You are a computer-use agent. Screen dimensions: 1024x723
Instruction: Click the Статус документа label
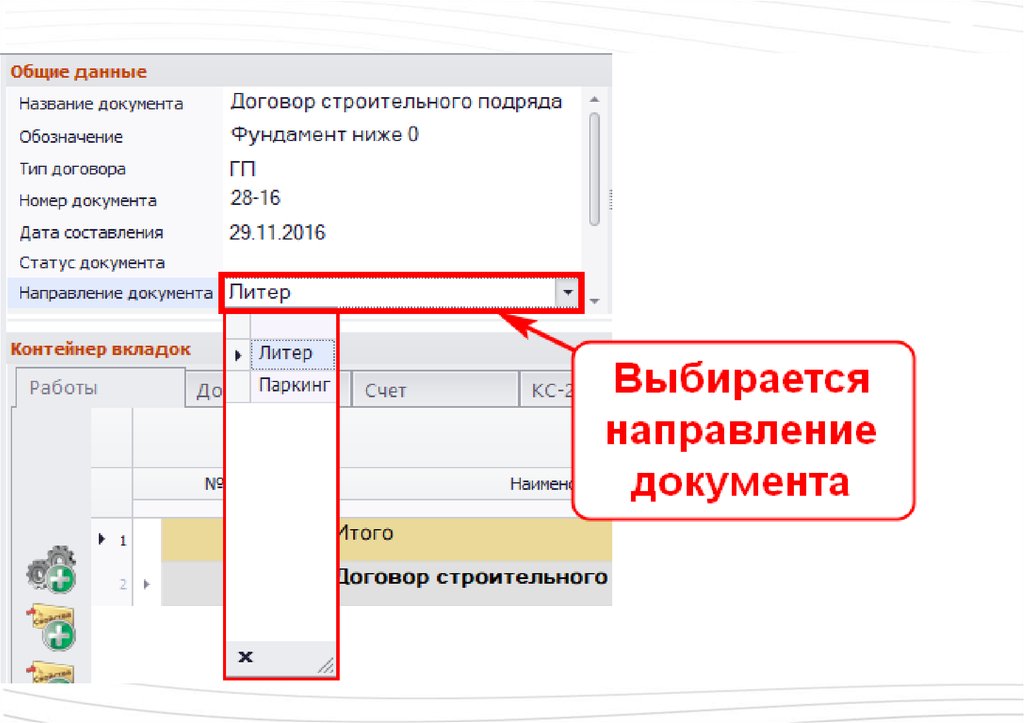tap(91, 263)
